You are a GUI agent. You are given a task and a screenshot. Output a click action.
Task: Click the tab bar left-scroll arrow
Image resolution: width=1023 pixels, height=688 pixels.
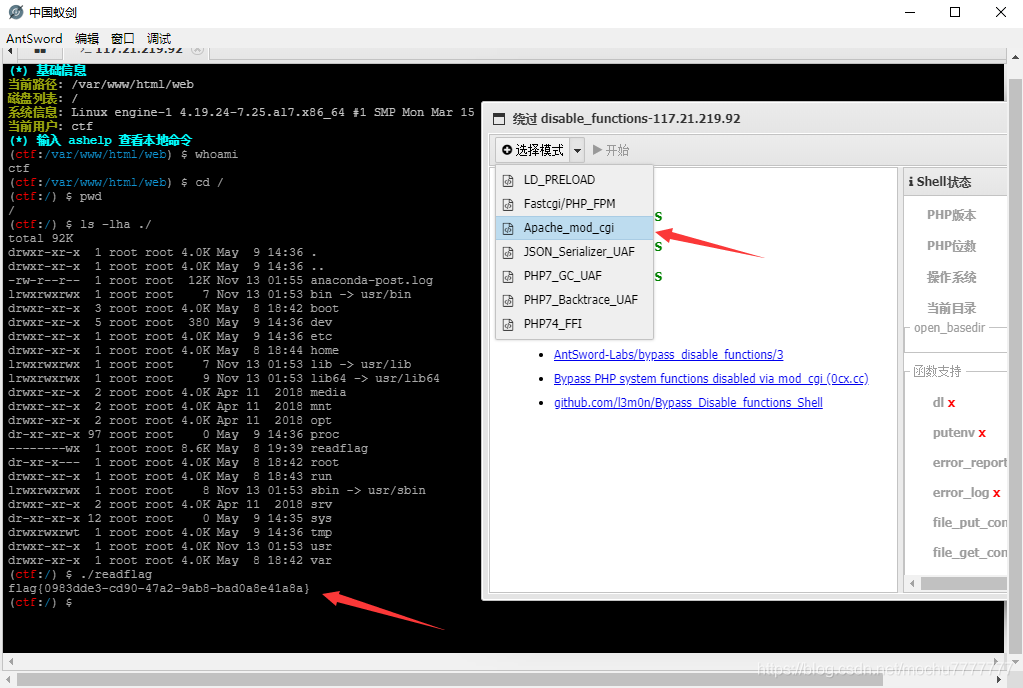coord(10,50)
